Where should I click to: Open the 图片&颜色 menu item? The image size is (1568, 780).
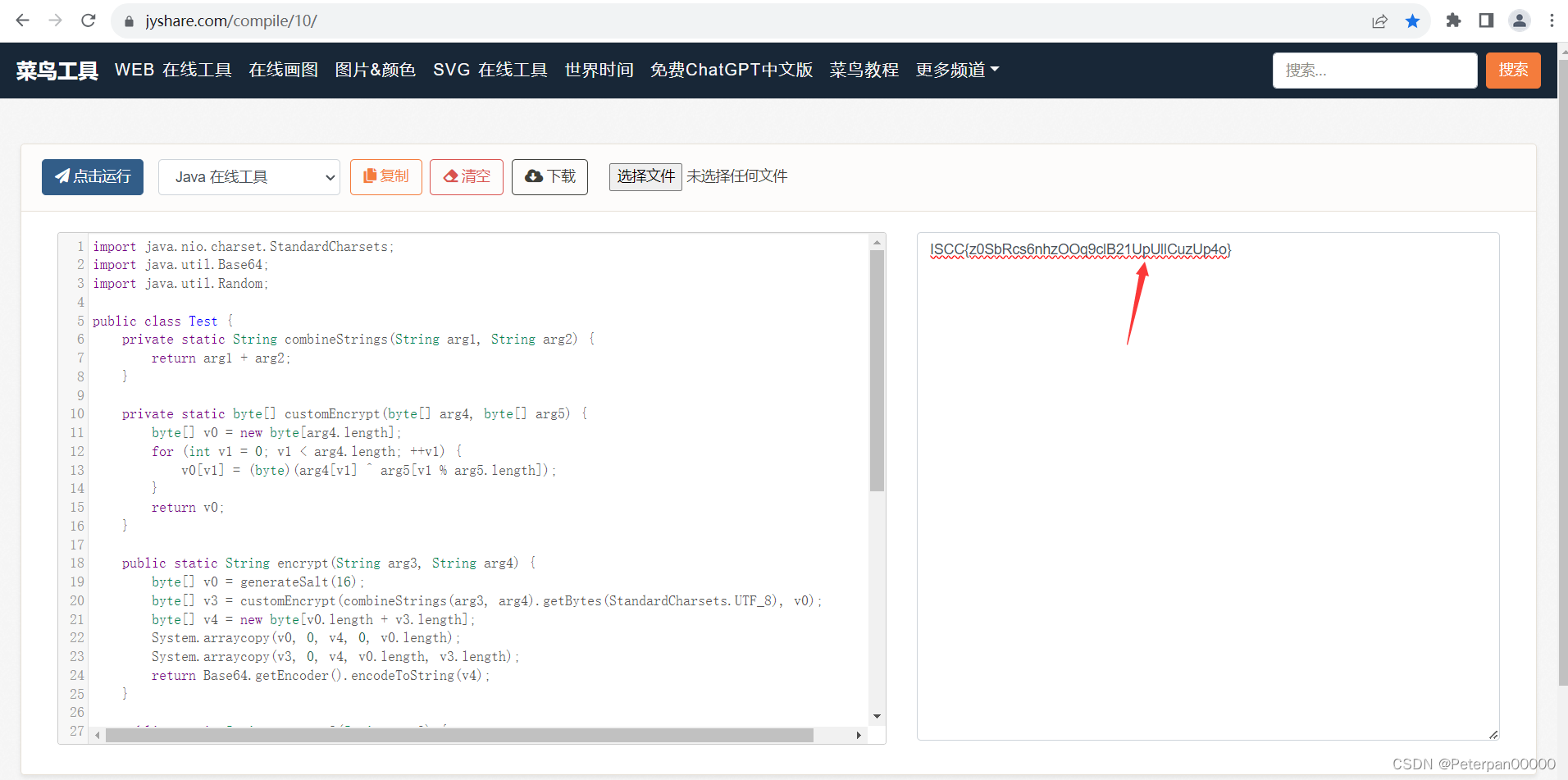(376, 70)
